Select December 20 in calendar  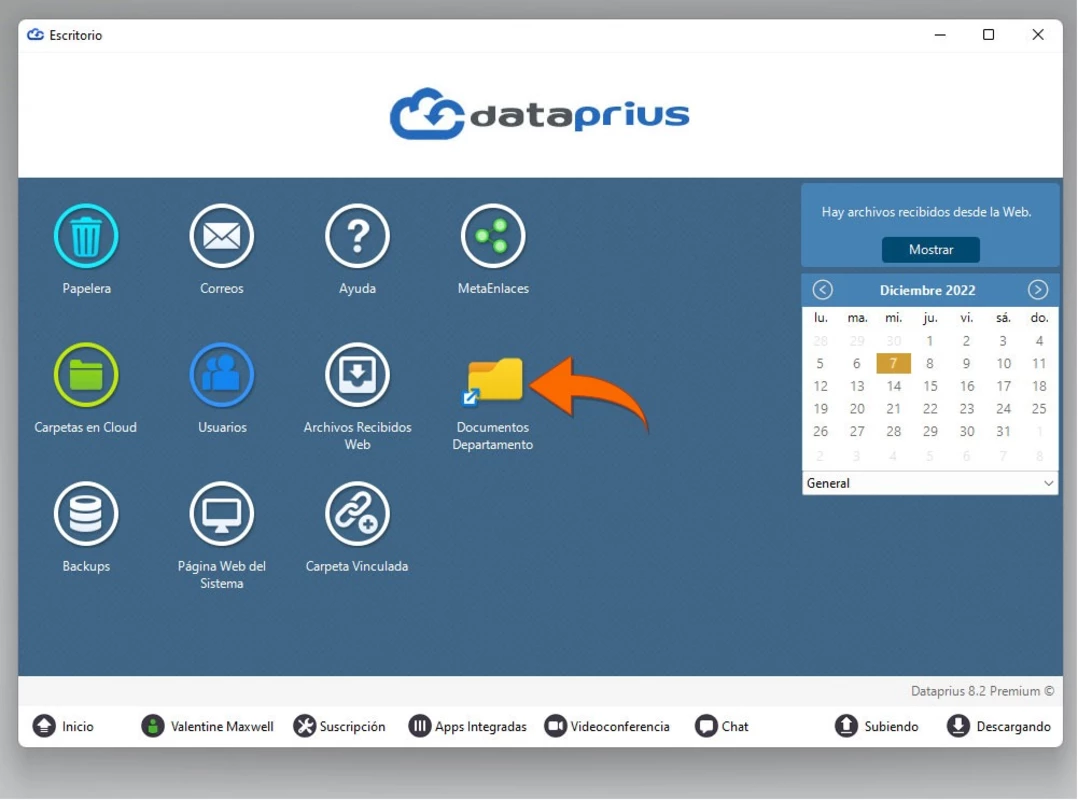pyautogui.click(x=857, y=409)
